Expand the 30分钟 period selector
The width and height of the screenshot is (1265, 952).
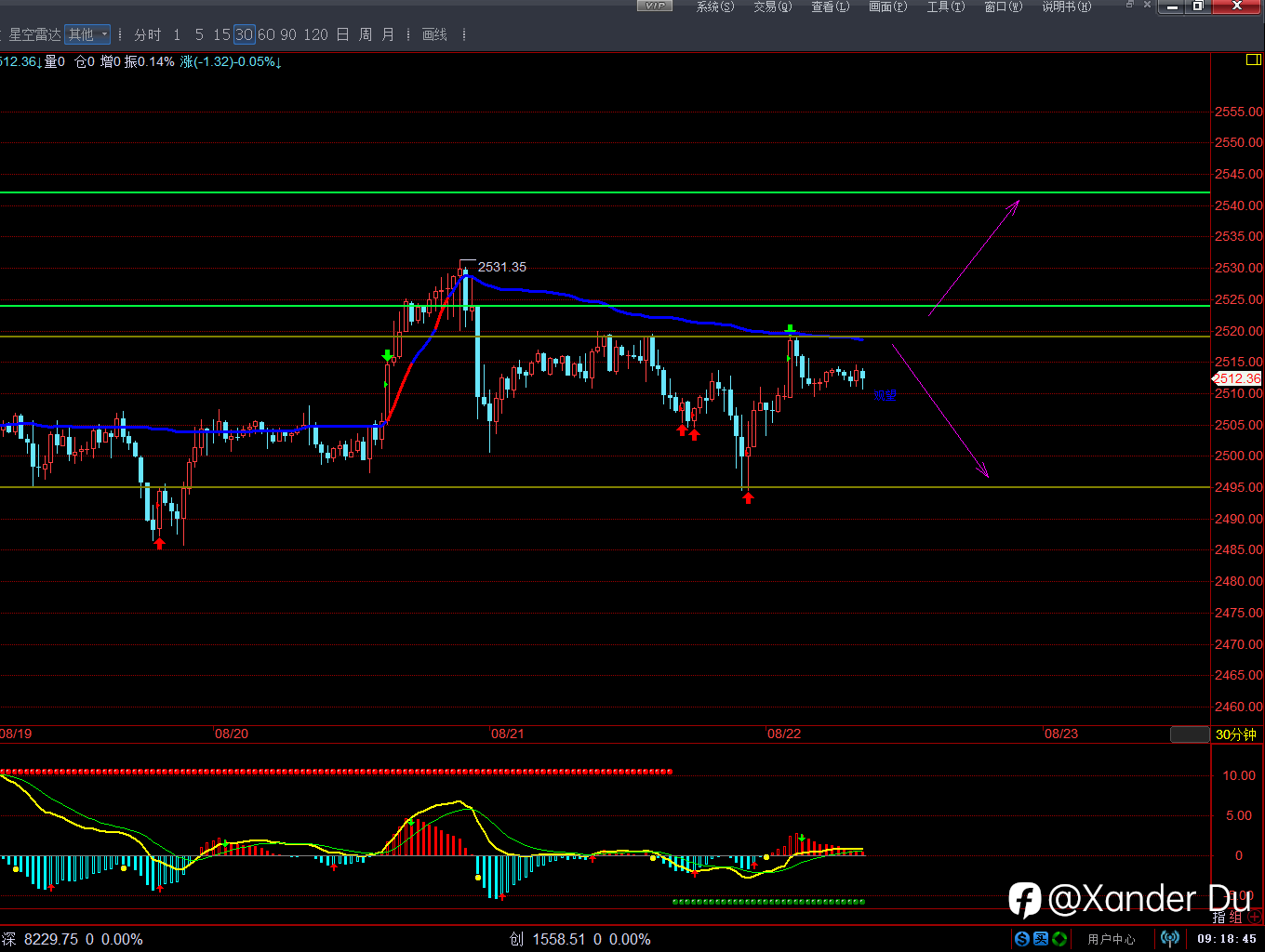pyautogui.click(x=1236, y=734)
